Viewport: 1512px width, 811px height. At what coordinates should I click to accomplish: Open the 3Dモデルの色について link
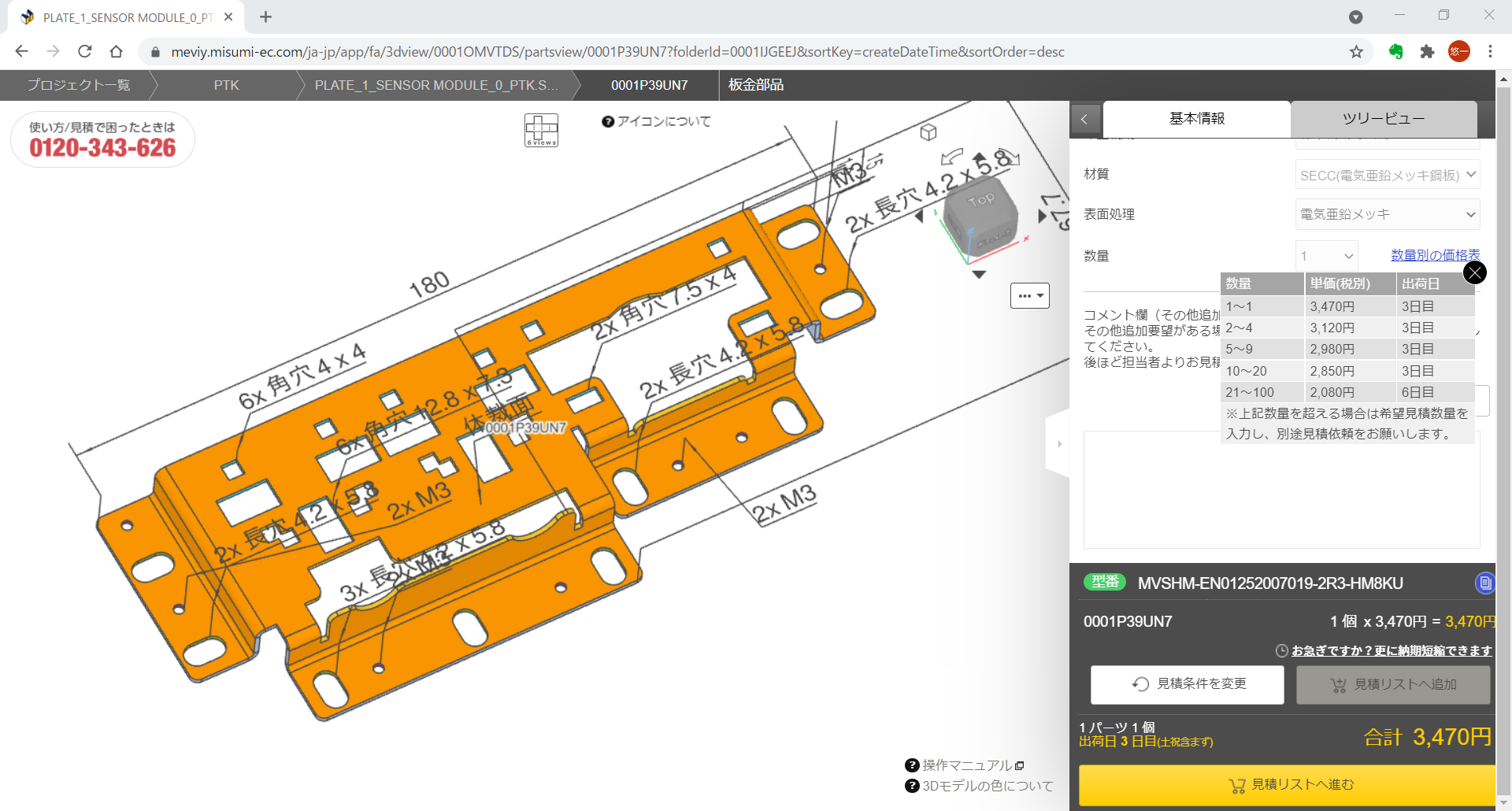(980, 786)
